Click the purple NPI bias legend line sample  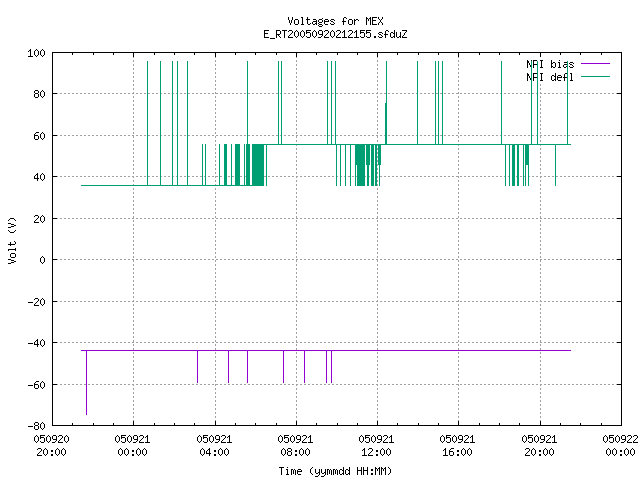[595, 64]
